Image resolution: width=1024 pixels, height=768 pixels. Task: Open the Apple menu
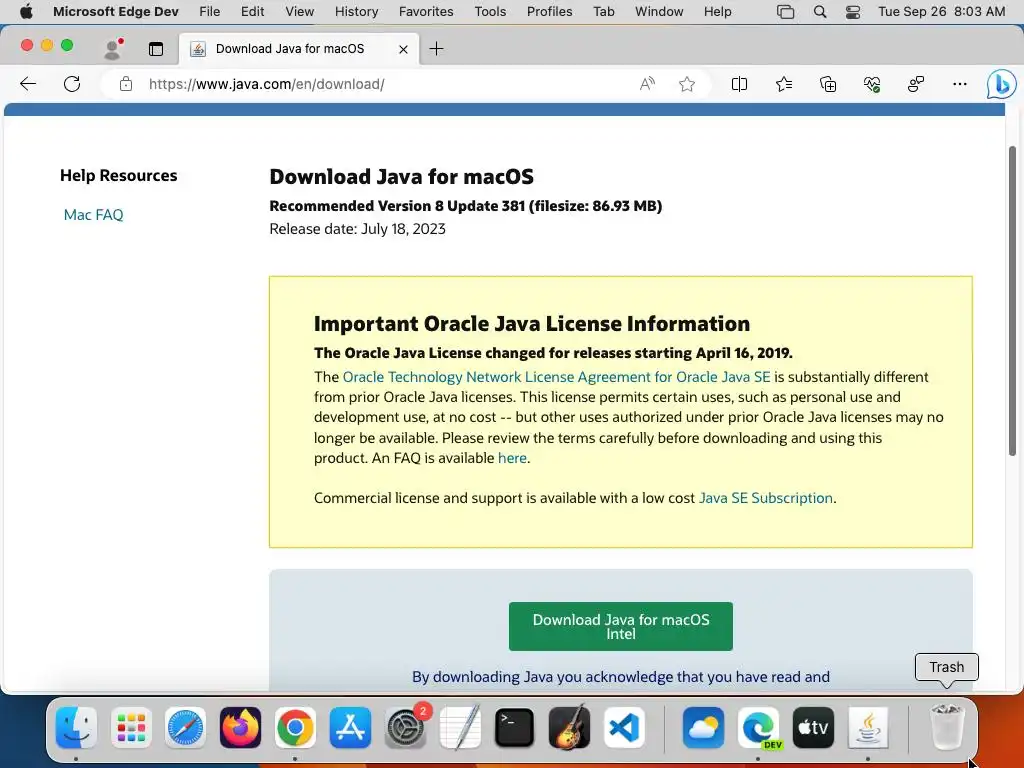pos(26,11)
